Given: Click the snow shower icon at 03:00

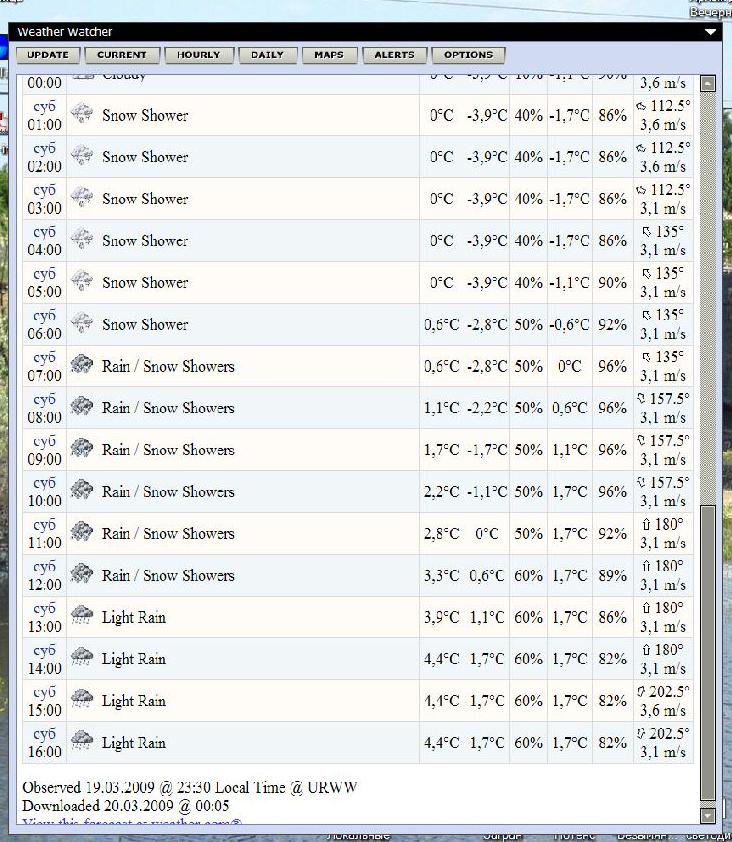Looking at the screenshot, I should tap(82, 198).
